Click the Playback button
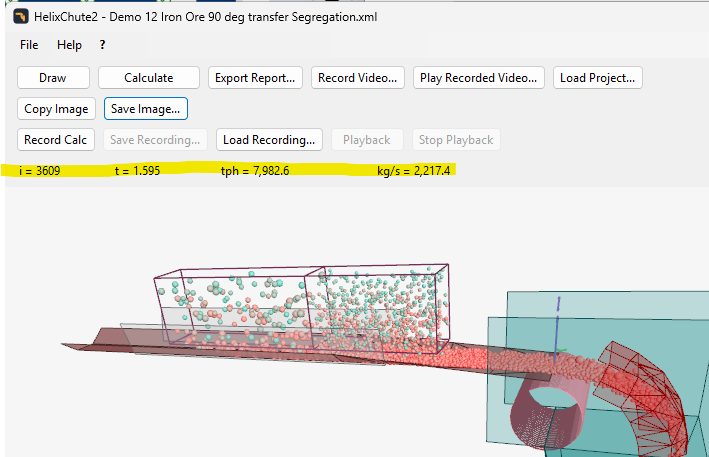Screen dimensions: 709x457 (x=367, y=140)
